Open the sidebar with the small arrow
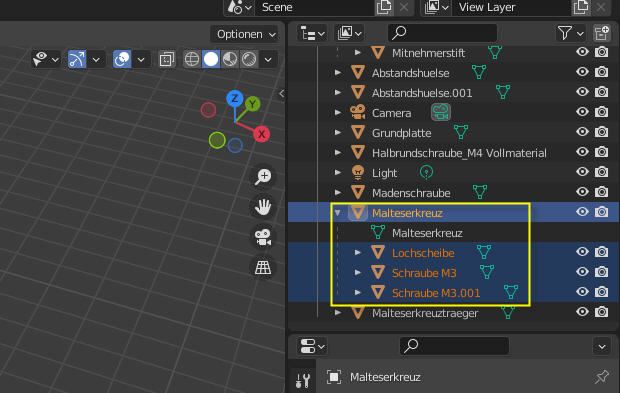 [282, 94]
